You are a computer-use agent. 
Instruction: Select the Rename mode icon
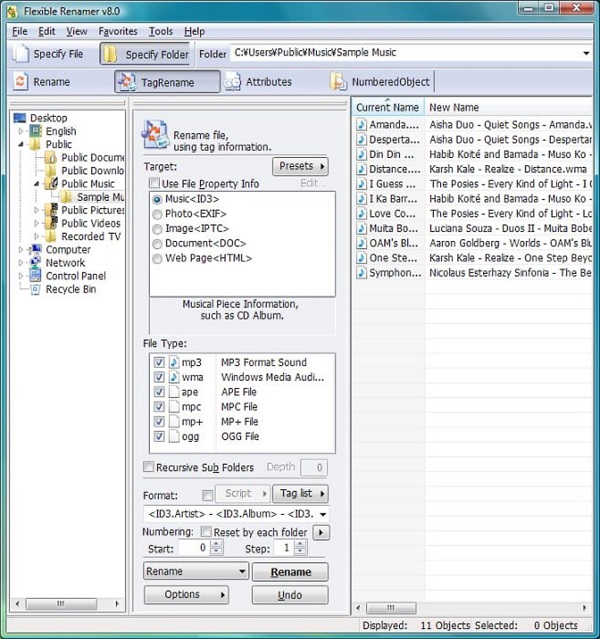20,82
